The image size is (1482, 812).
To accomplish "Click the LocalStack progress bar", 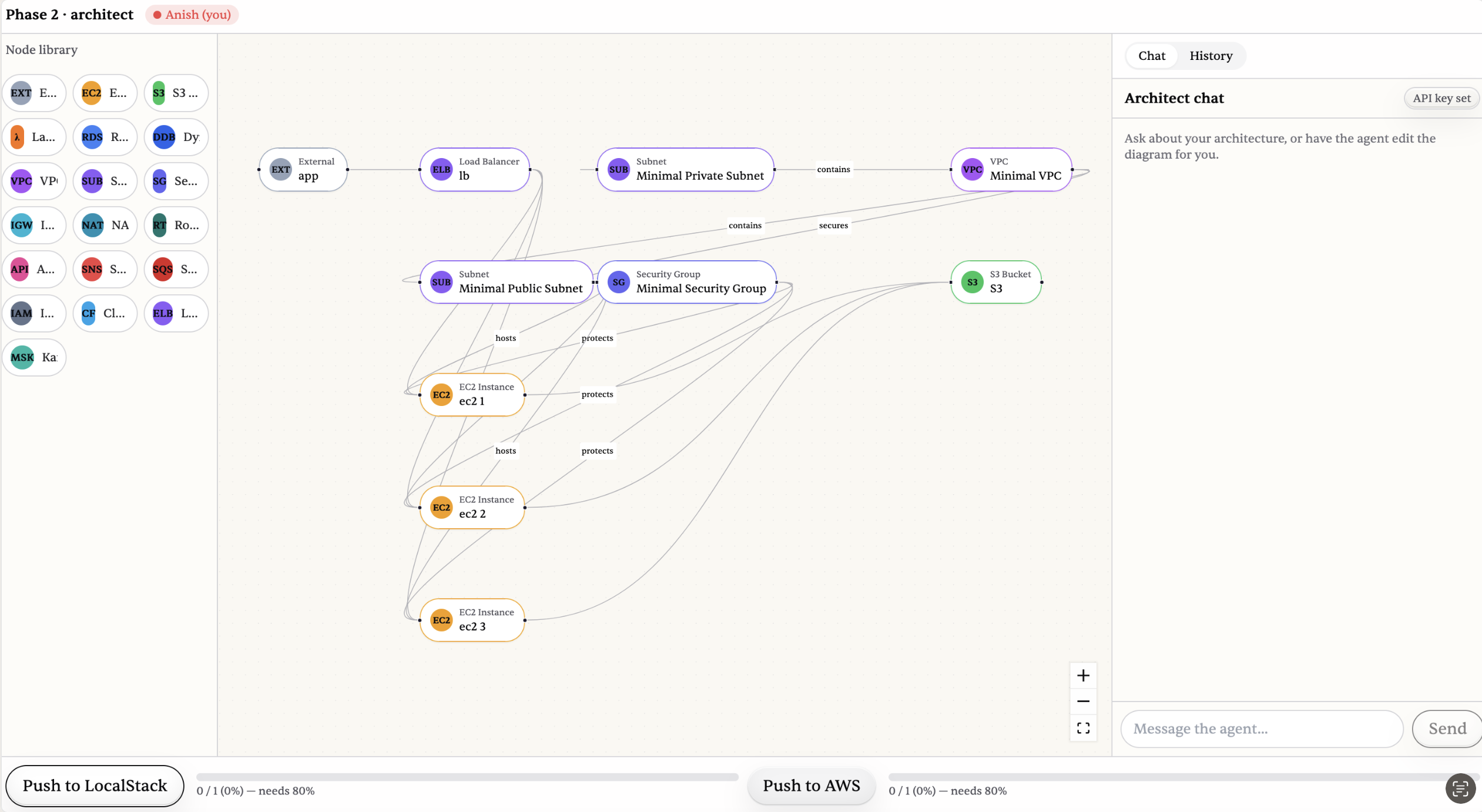I will 467,777.
